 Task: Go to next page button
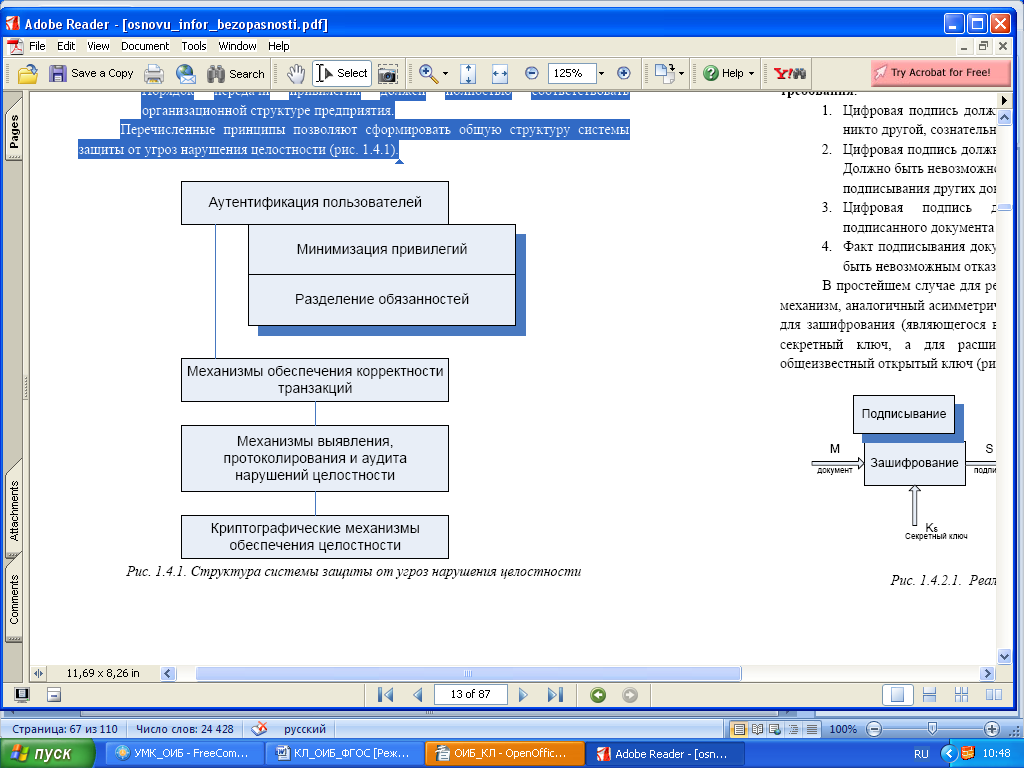click(523, 695)
